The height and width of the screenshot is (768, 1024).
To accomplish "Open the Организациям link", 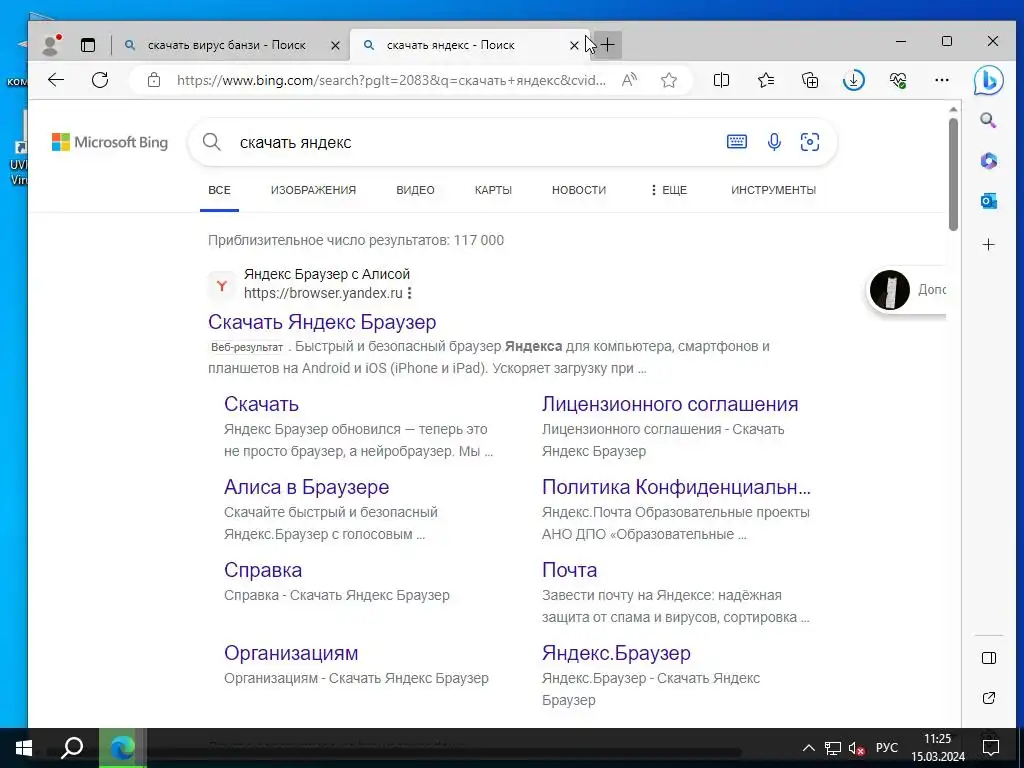I will [291, 653].
